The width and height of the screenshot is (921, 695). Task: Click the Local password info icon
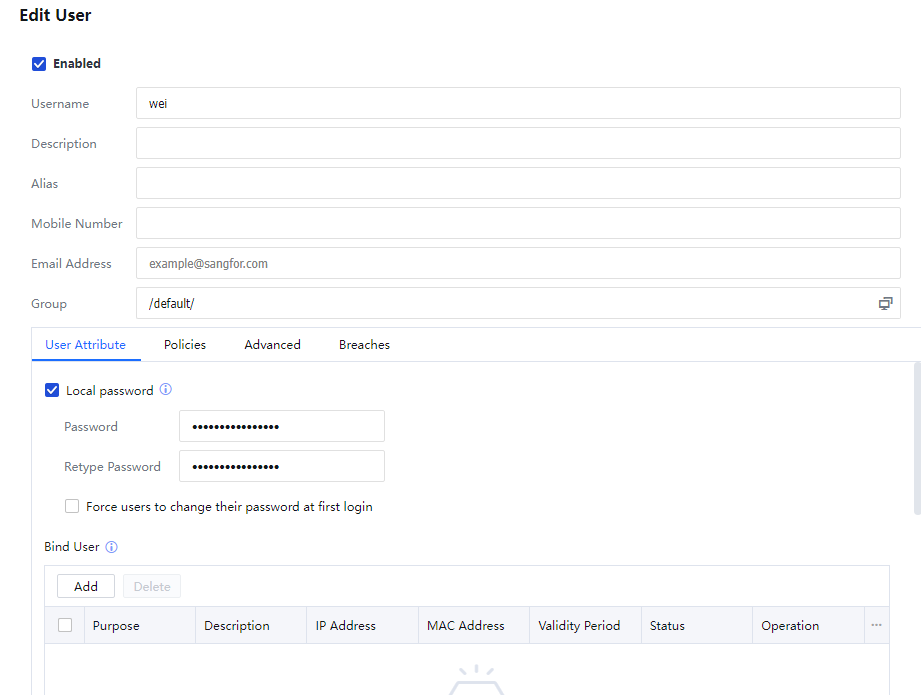[166, 390]
